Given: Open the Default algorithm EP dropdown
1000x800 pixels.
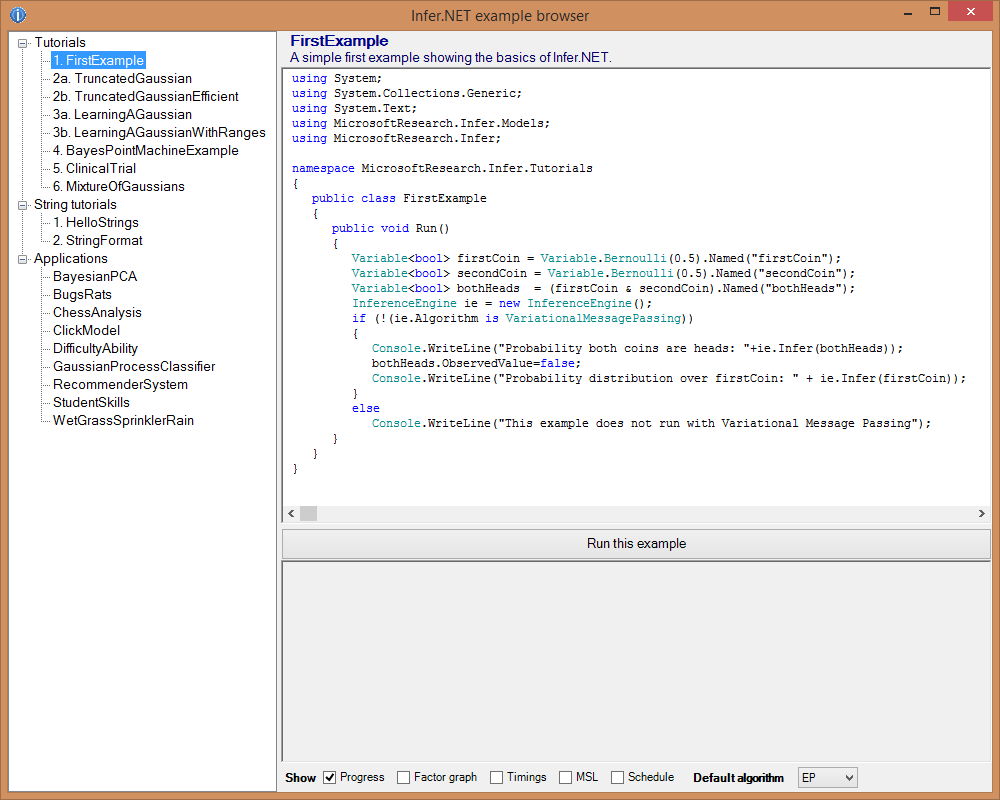Looking at the screenshot, I should (x=828, y=778).
